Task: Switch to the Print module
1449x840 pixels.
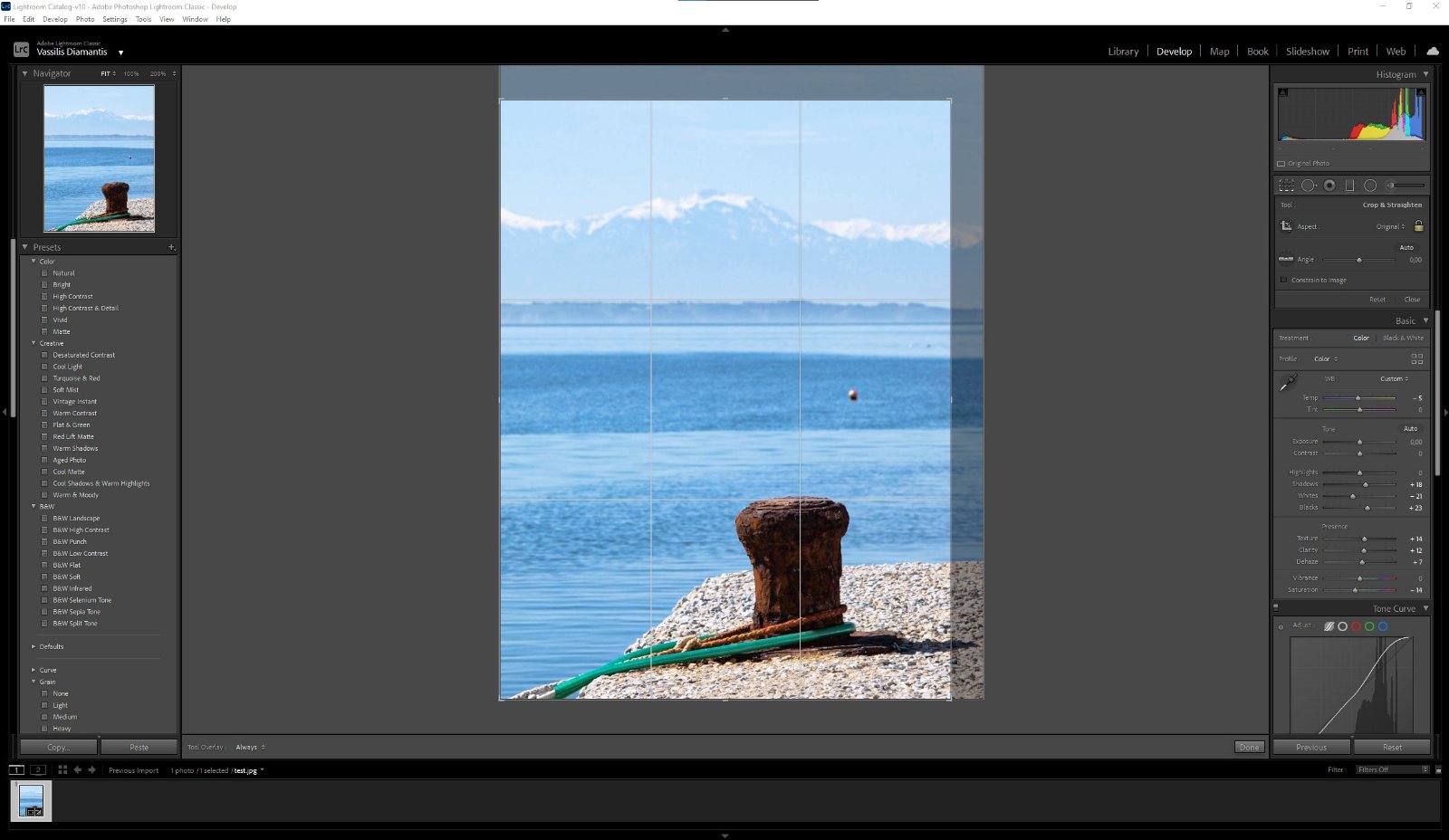Action: (x=1358, y=52)
